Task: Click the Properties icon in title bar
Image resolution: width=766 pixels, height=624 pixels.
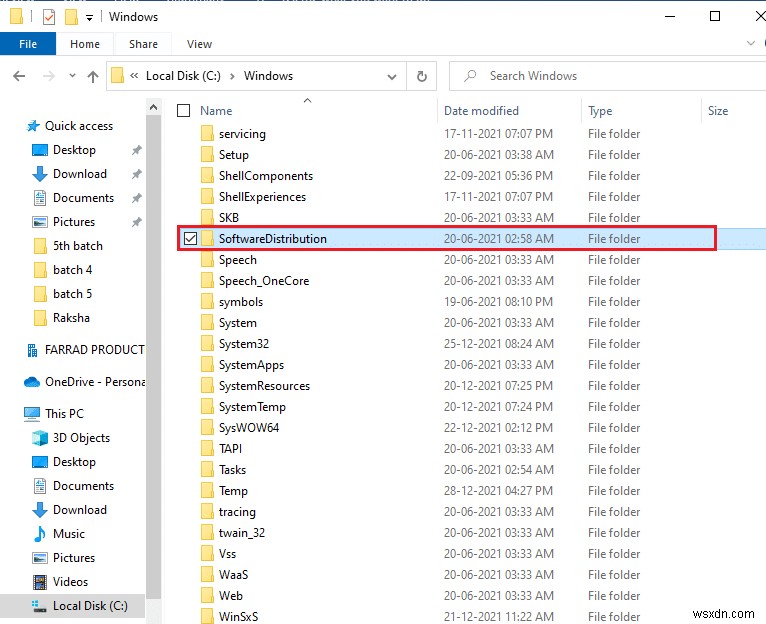Action: point(49,17)
